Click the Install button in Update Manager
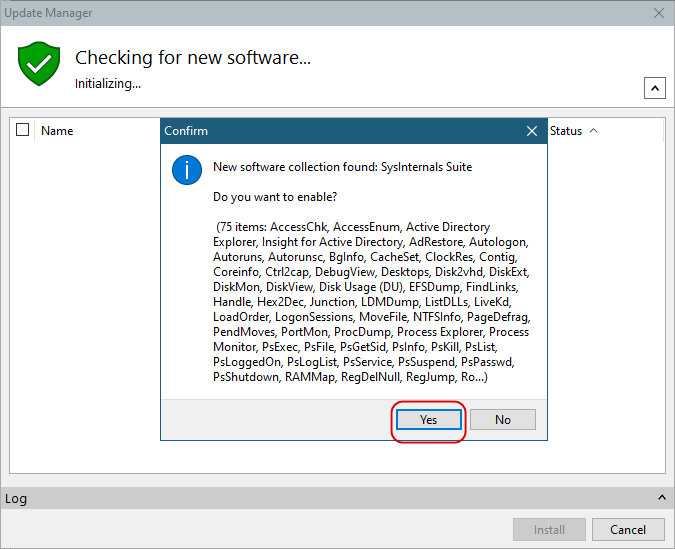 [549, 529]
